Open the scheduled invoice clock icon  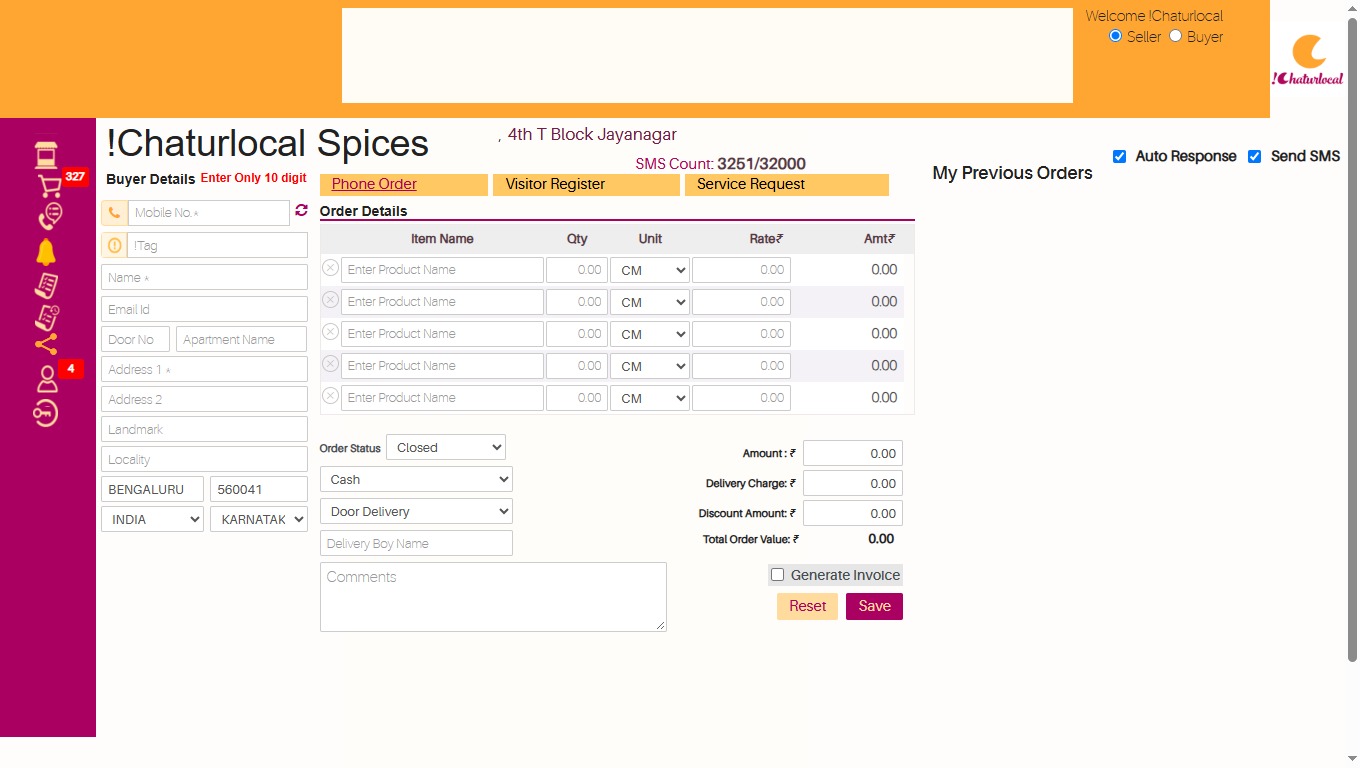click(x=47, y=317)
